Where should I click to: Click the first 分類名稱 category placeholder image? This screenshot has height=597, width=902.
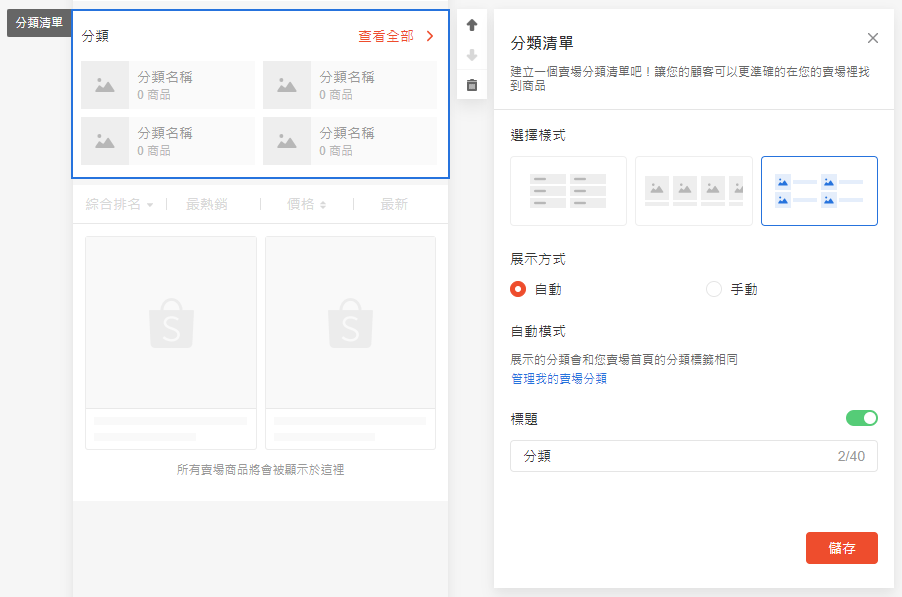tap(105, 85)
